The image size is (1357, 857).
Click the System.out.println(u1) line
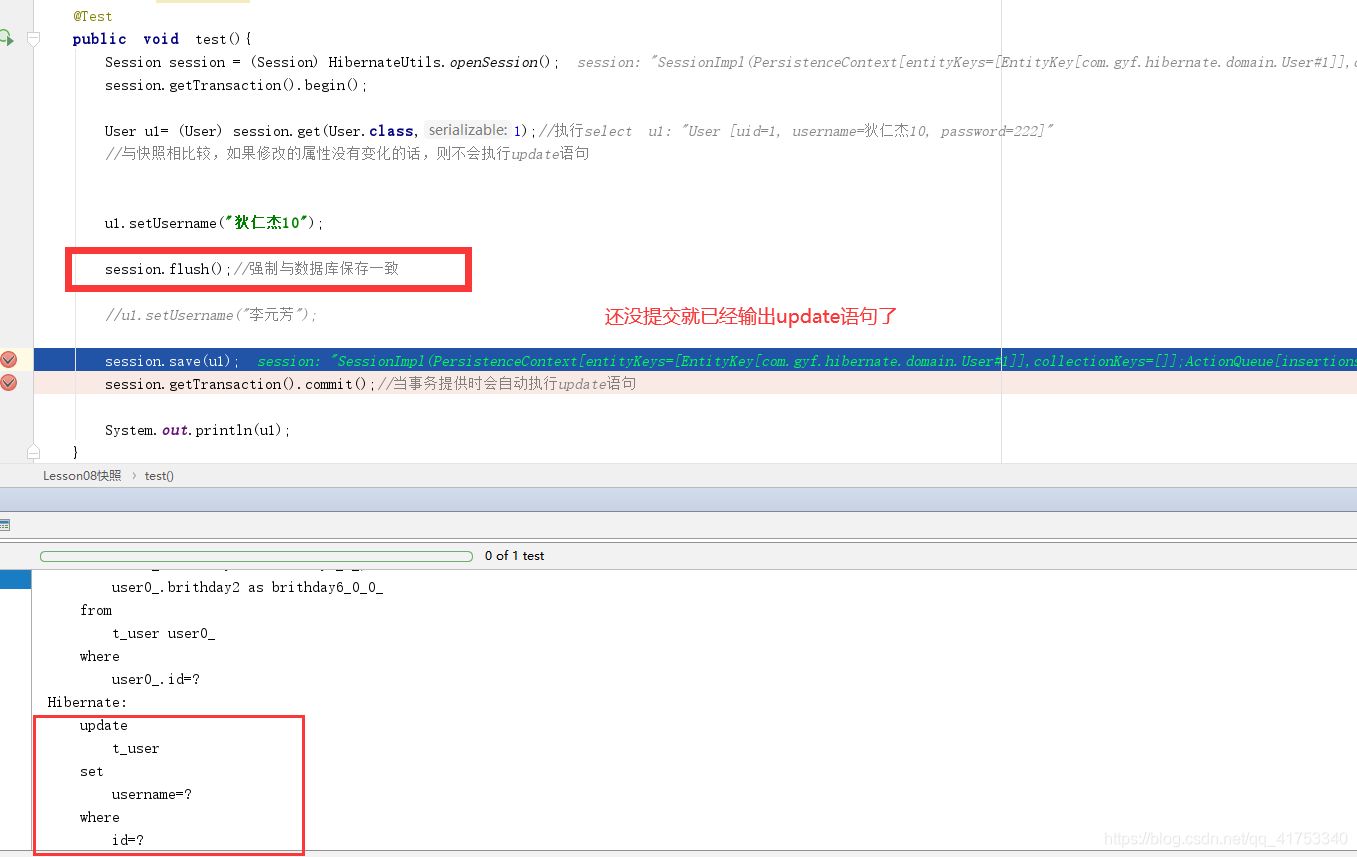point(198,430)
